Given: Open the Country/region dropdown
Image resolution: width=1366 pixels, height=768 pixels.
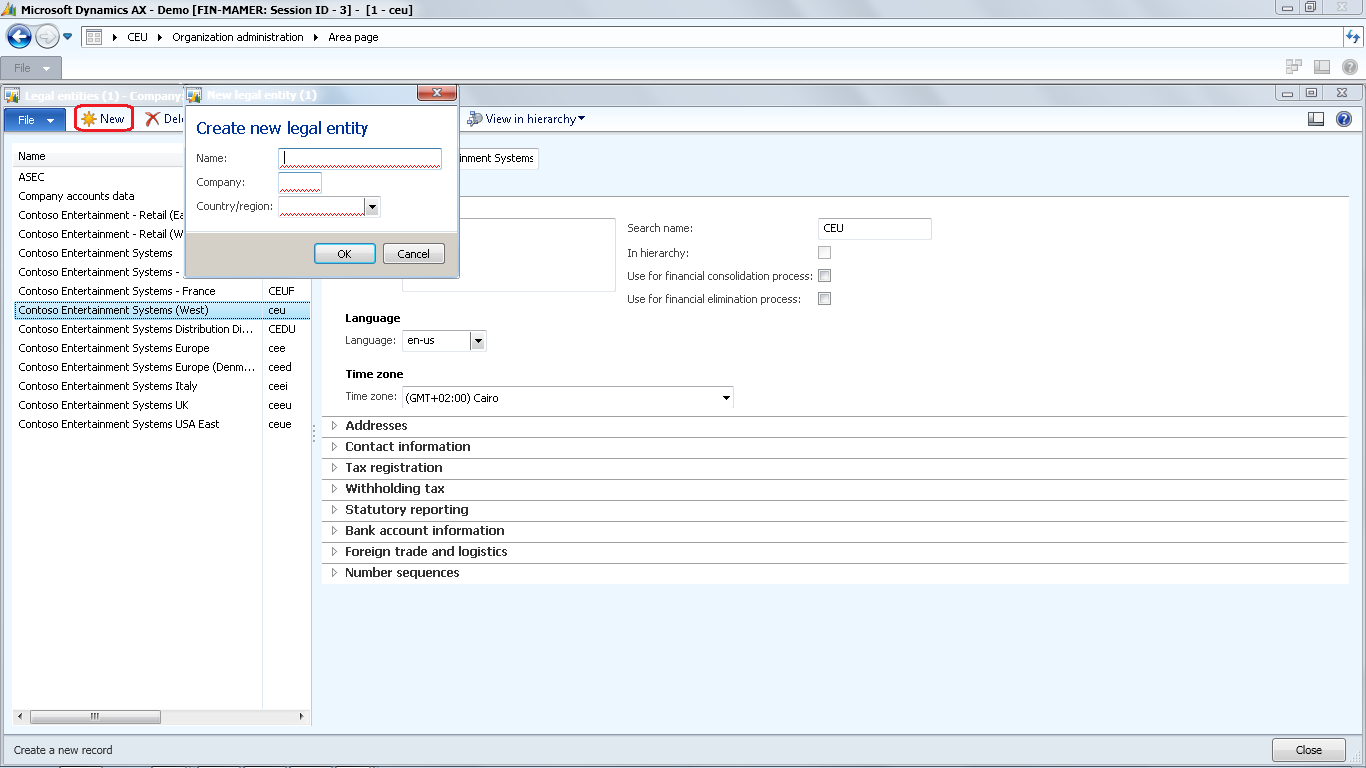Looking at the screenshot, I should pyautogui.click(x=372, y=207).
